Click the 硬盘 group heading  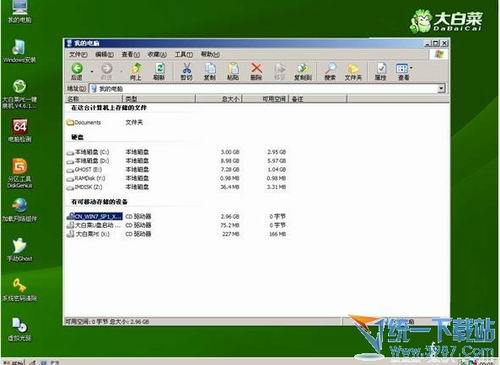77,137
